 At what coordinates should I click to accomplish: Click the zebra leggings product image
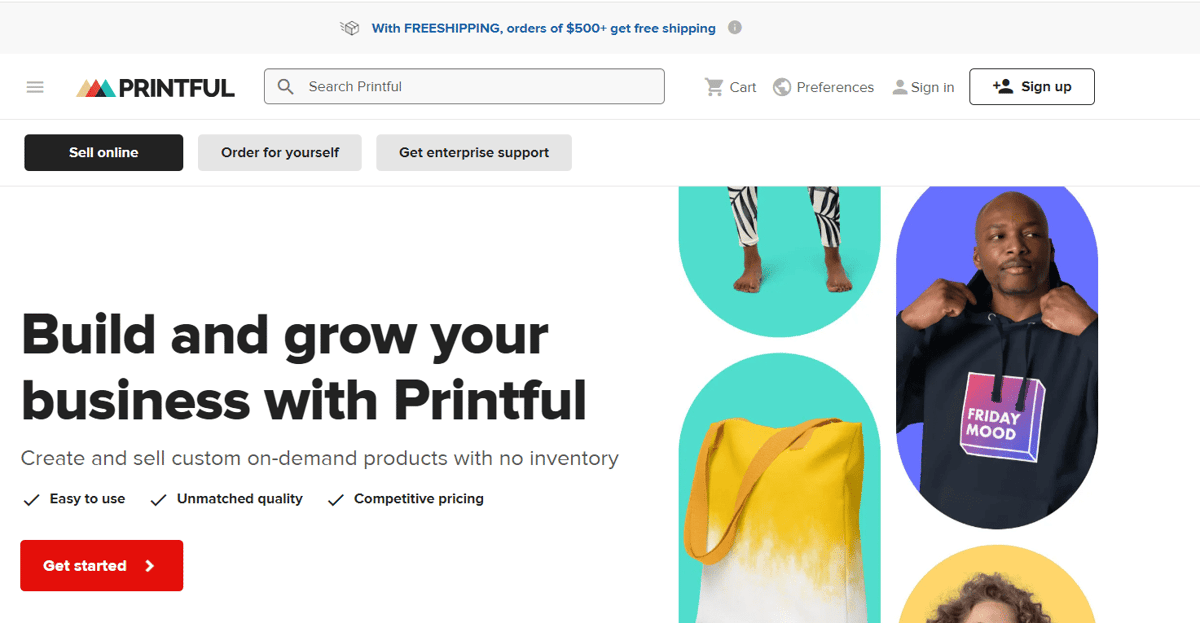click(x=780, y=262)
